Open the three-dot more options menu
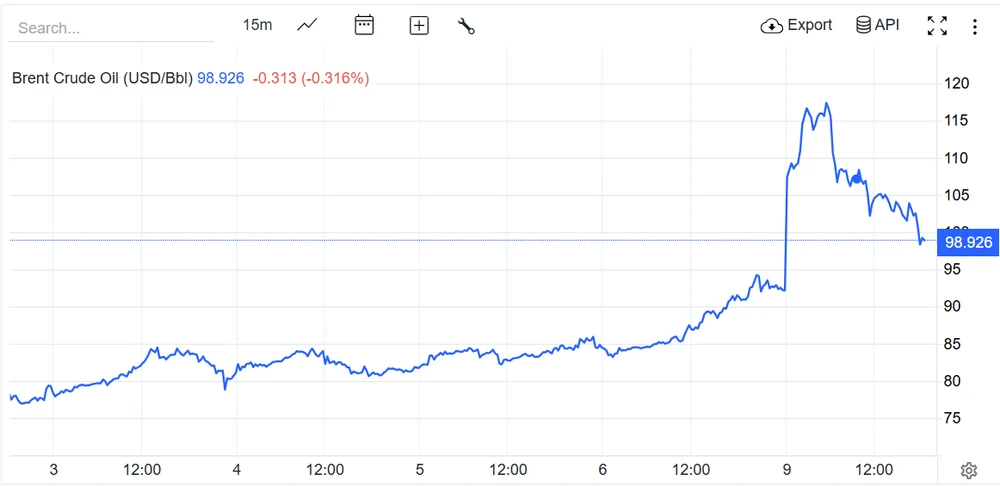This screenshot has height=486, width=1000. coord(975,26)
